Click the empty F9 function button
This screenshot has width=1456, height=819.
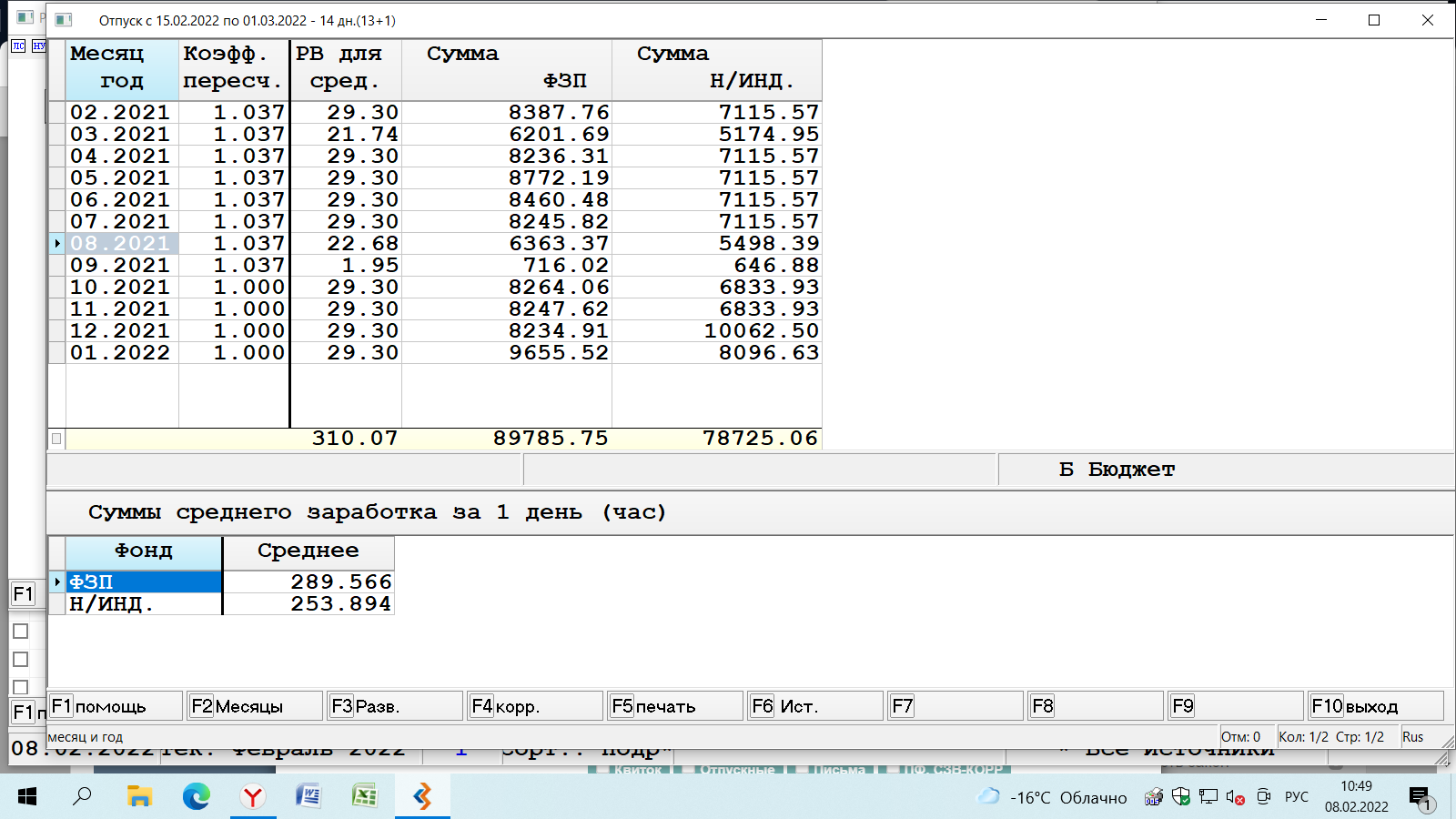tap(1236, 706)
